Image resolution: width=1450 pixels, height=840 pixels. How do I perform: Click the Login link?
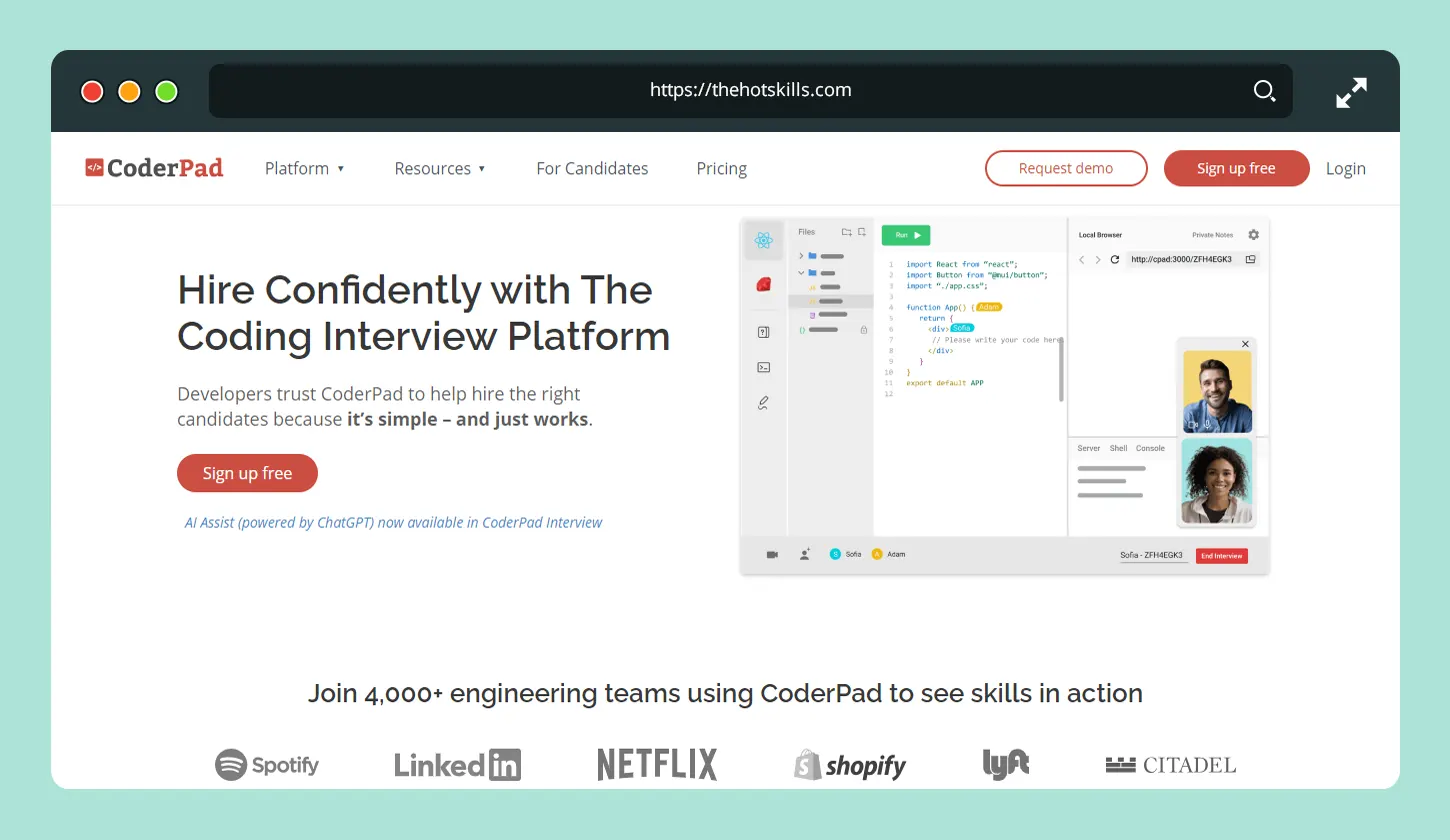pyautogui.click(x=1346, y=168)
